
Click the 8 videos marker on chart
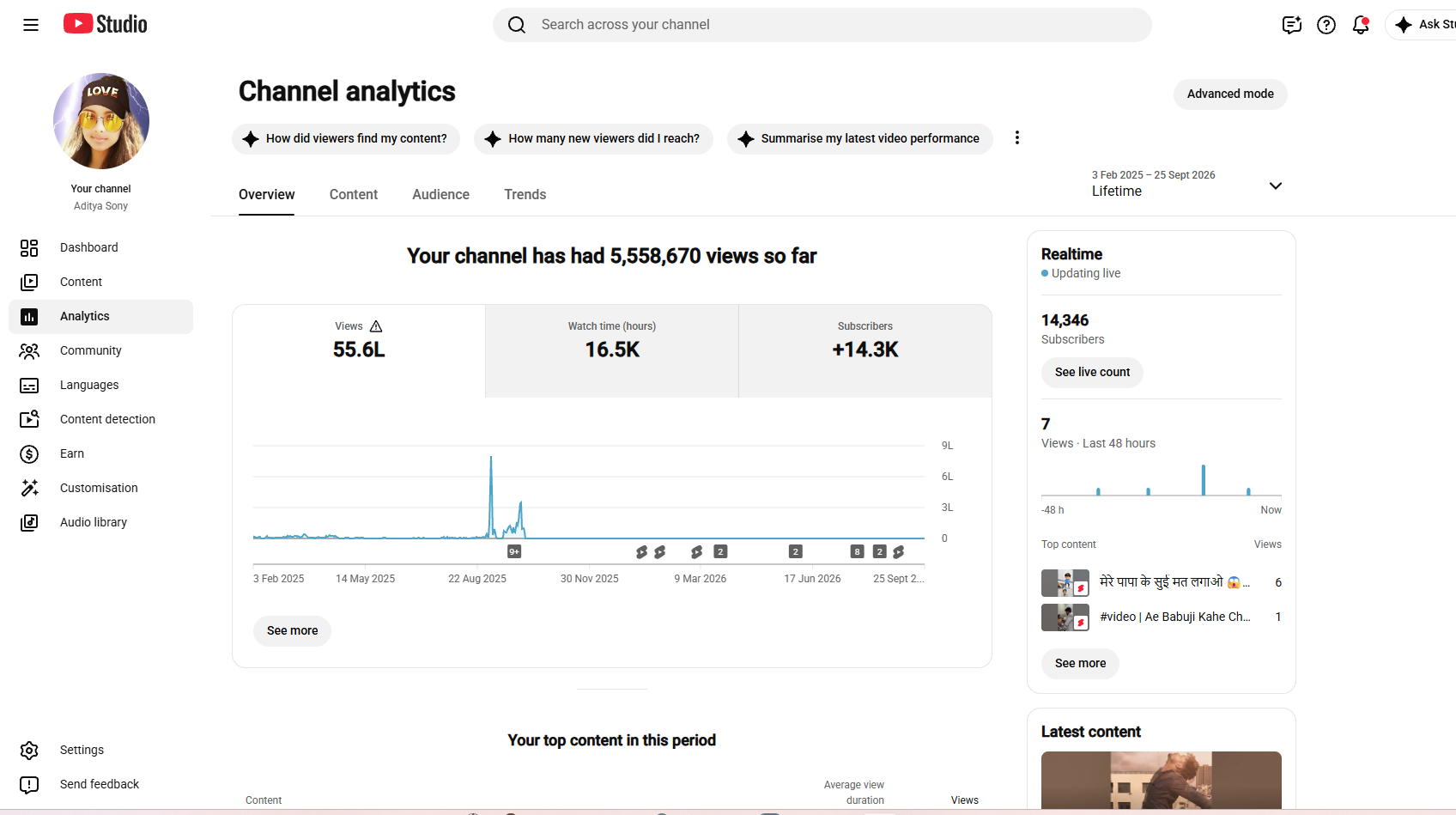coord(857,552)
